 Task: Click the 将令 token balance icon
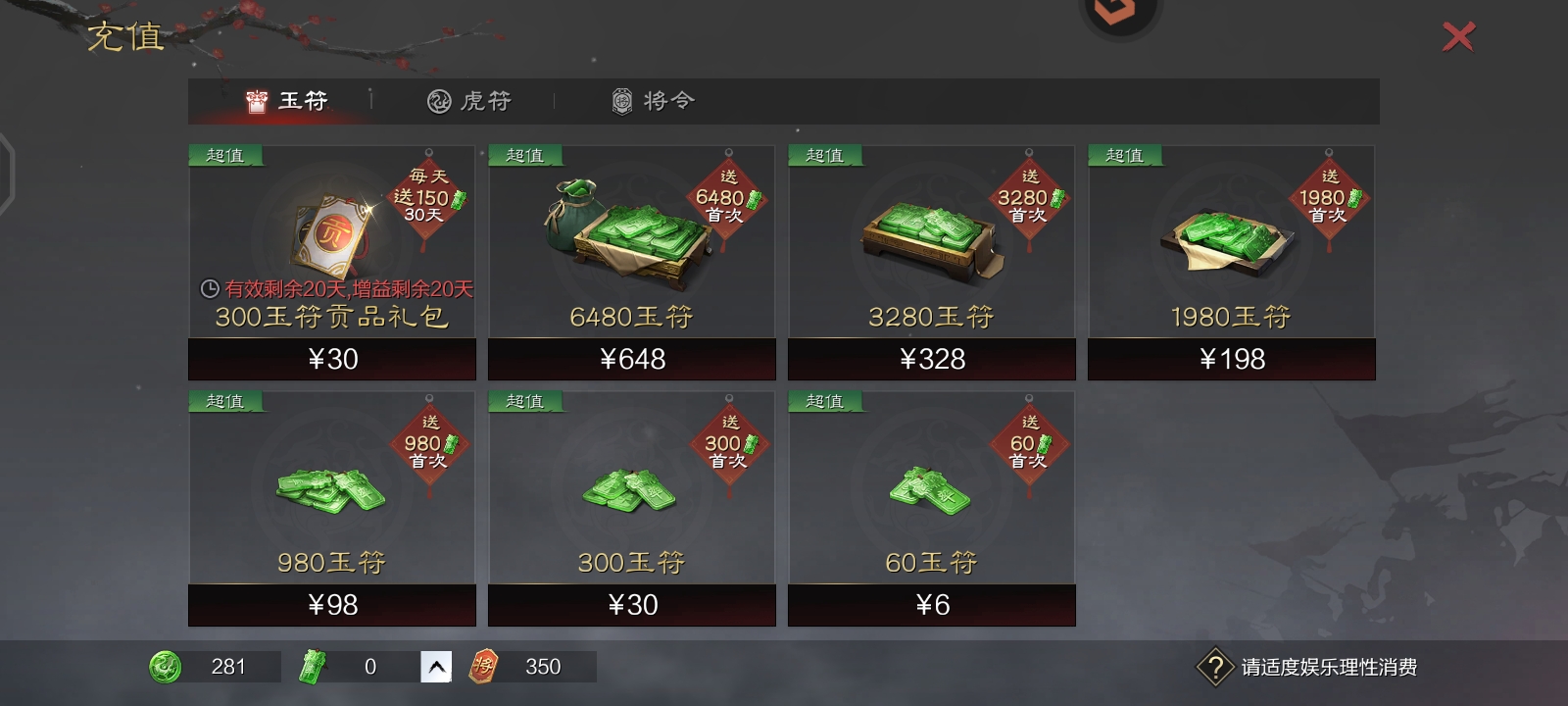pos(483,667)
